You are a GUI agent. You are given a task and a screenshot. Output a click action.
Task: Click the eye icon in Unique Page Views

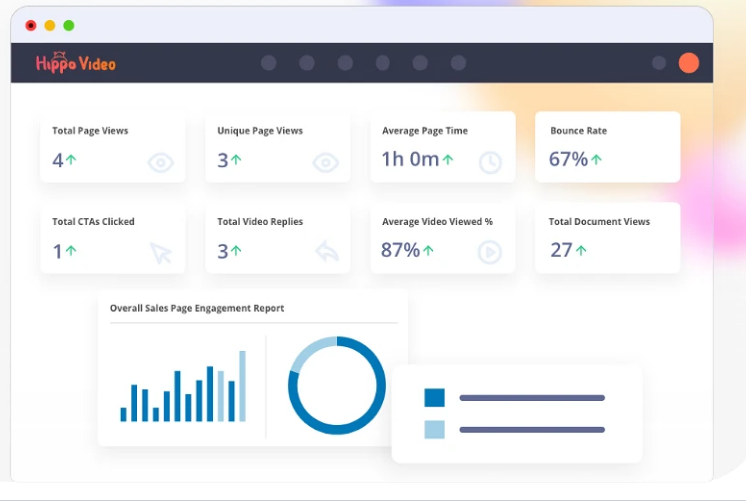click(325, 163)
